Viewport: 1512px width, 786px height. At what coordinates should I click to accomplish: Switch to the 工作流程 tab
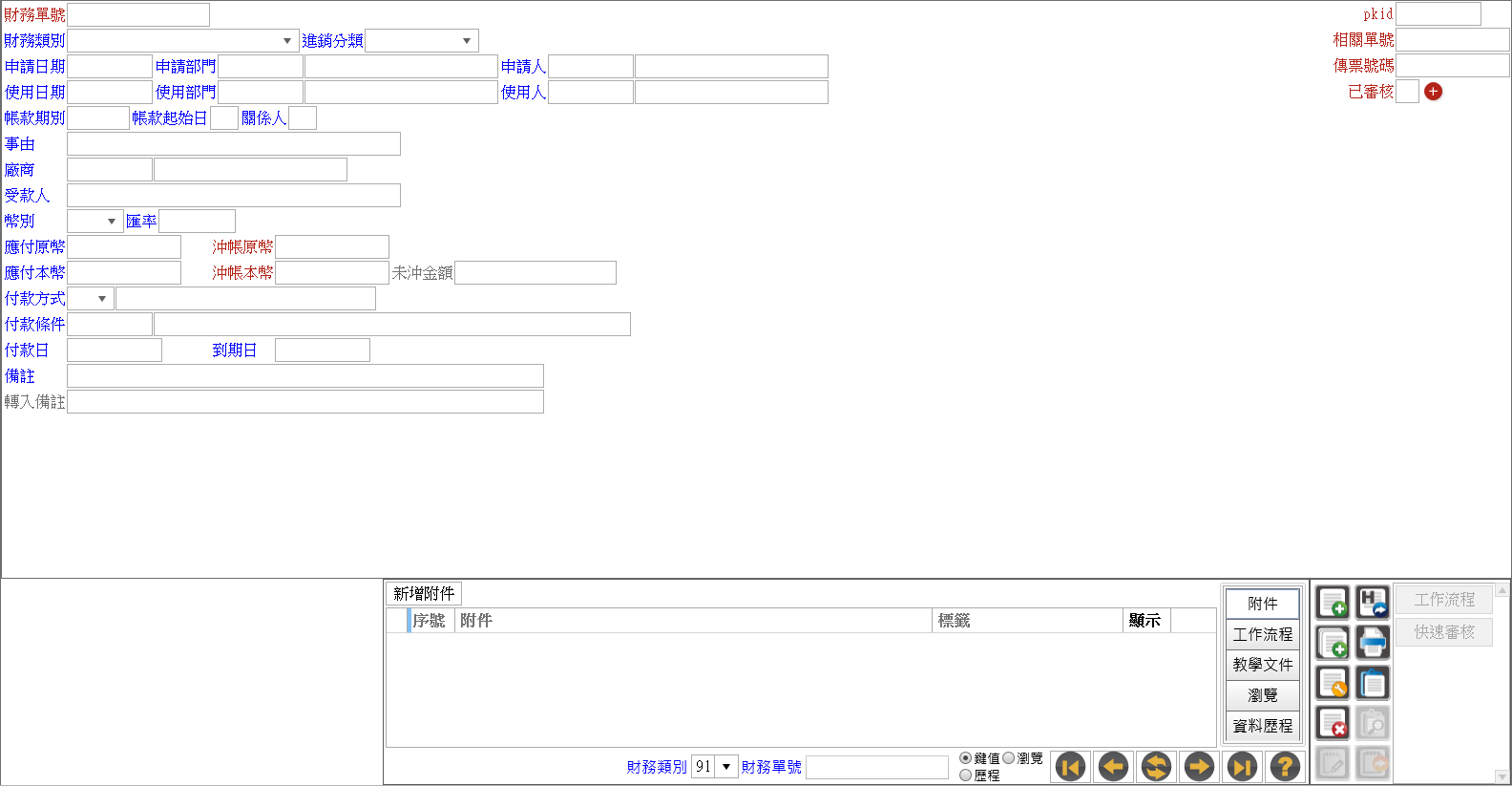point(1262,634)
